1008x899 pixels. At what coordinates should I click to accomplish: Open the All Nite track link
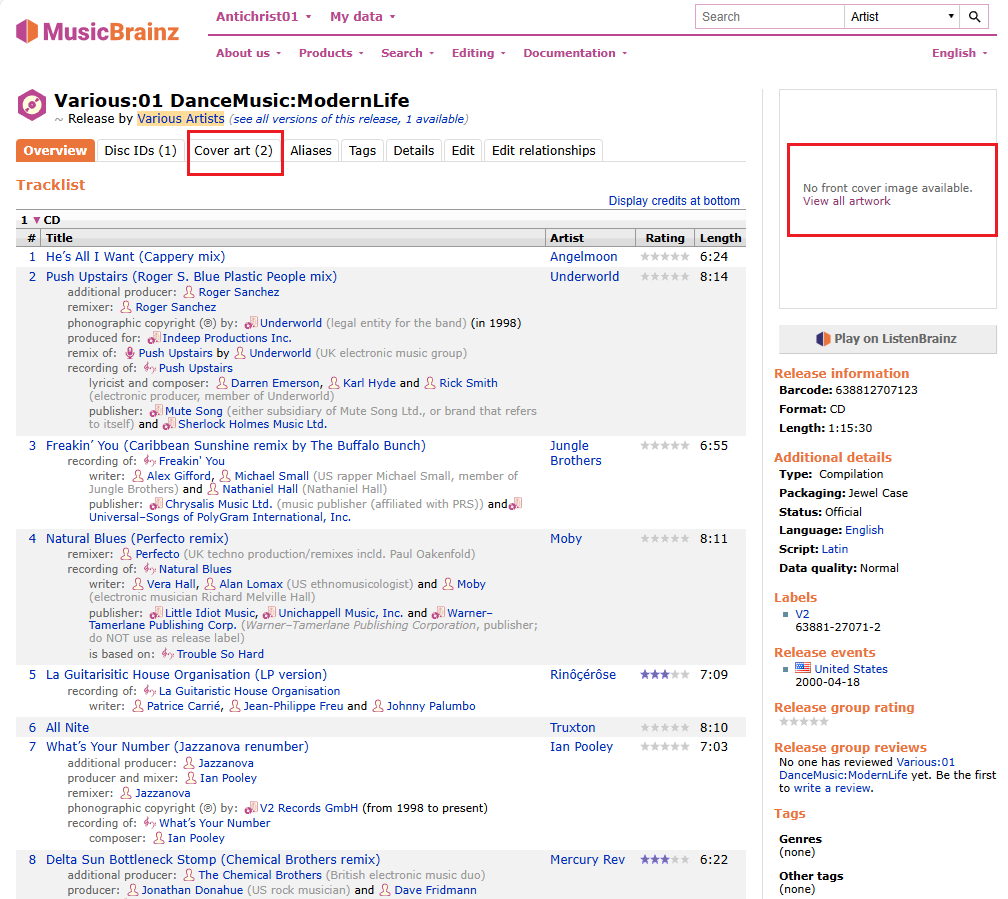point(68,727)
